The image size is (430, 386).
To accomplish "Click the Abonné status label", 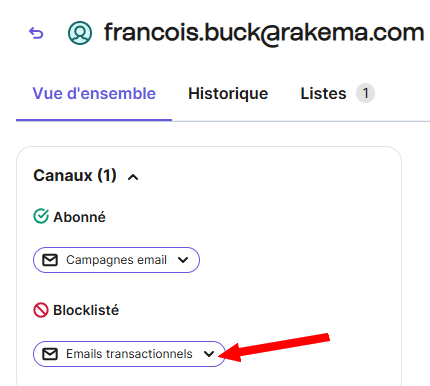I will coord(79,217).
